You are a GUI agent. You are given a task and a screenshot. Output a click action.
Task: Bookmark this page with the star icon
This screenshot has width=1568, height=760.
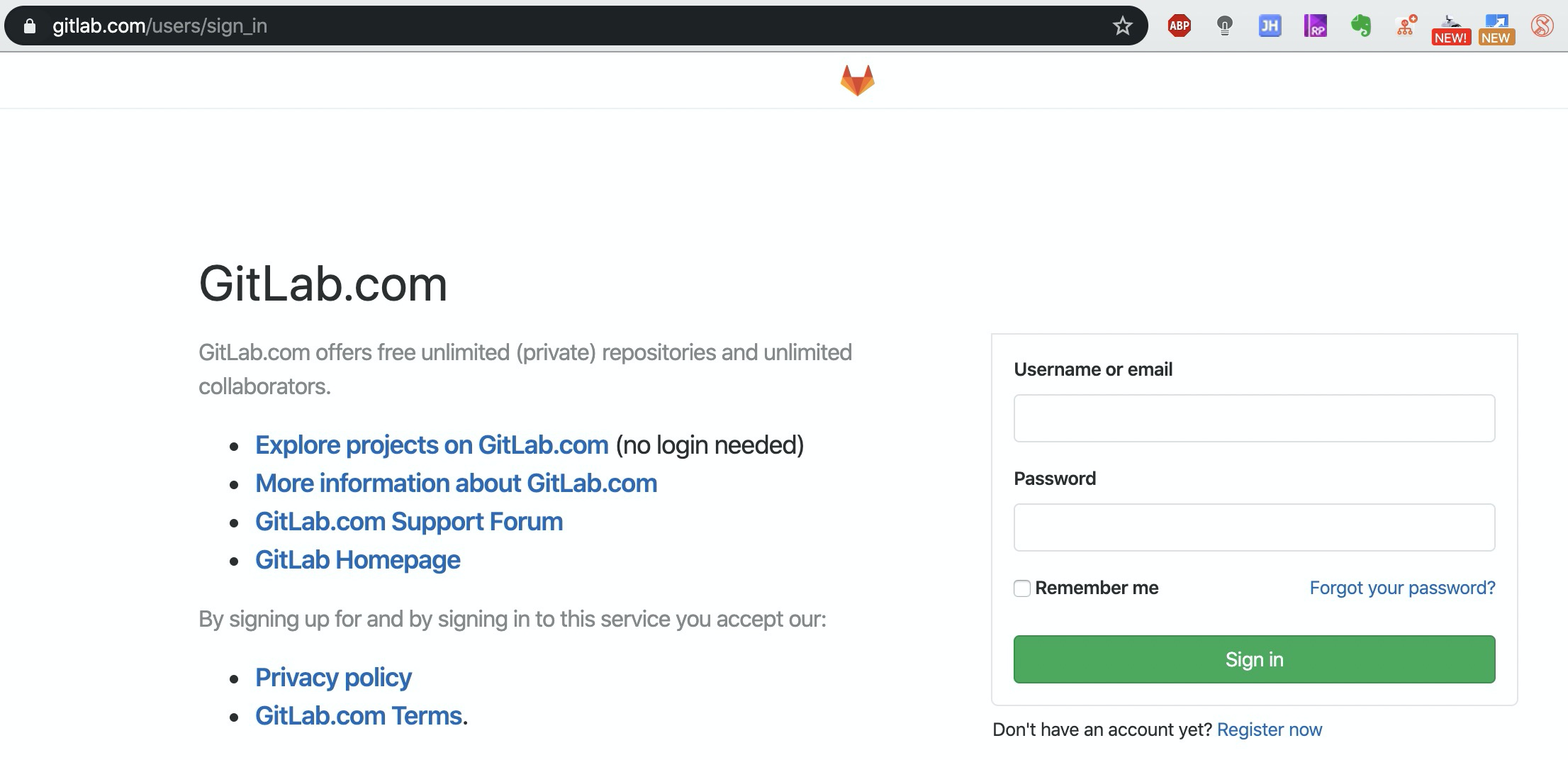[x=1122, y=26]
